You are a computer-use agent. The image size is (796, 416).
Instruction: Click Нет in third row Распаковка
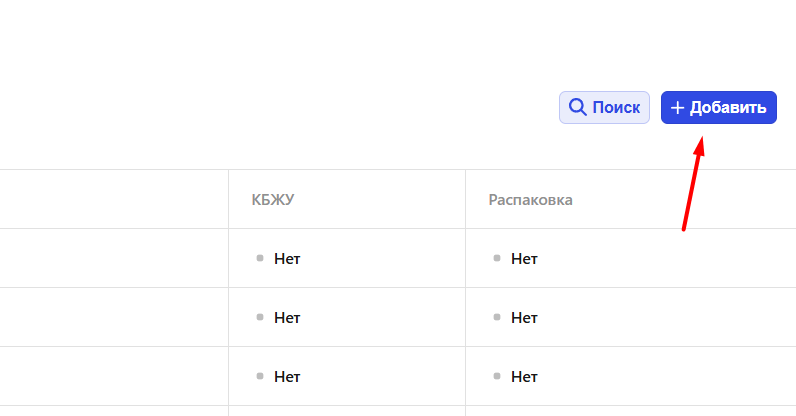pyautogui.click(x=524, y=376)
